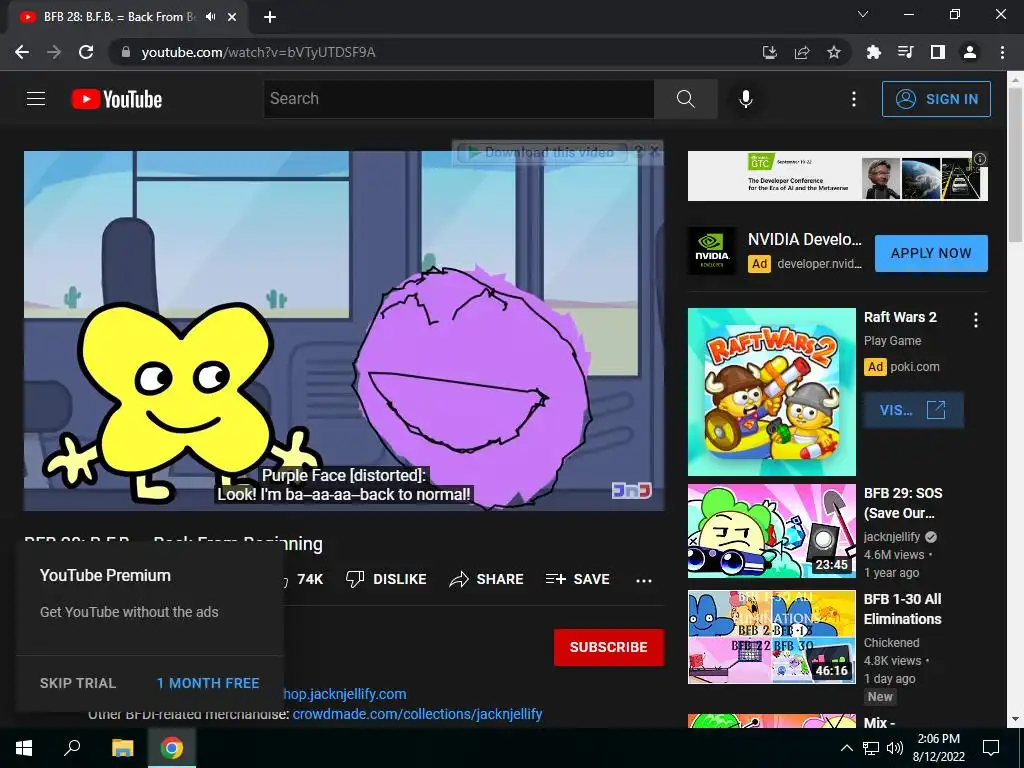Screen dimensions: 1024x768
Task: Click APPLY NOW on NVIDIA ad
Action: pyautogui.click(x=931, y=253)
